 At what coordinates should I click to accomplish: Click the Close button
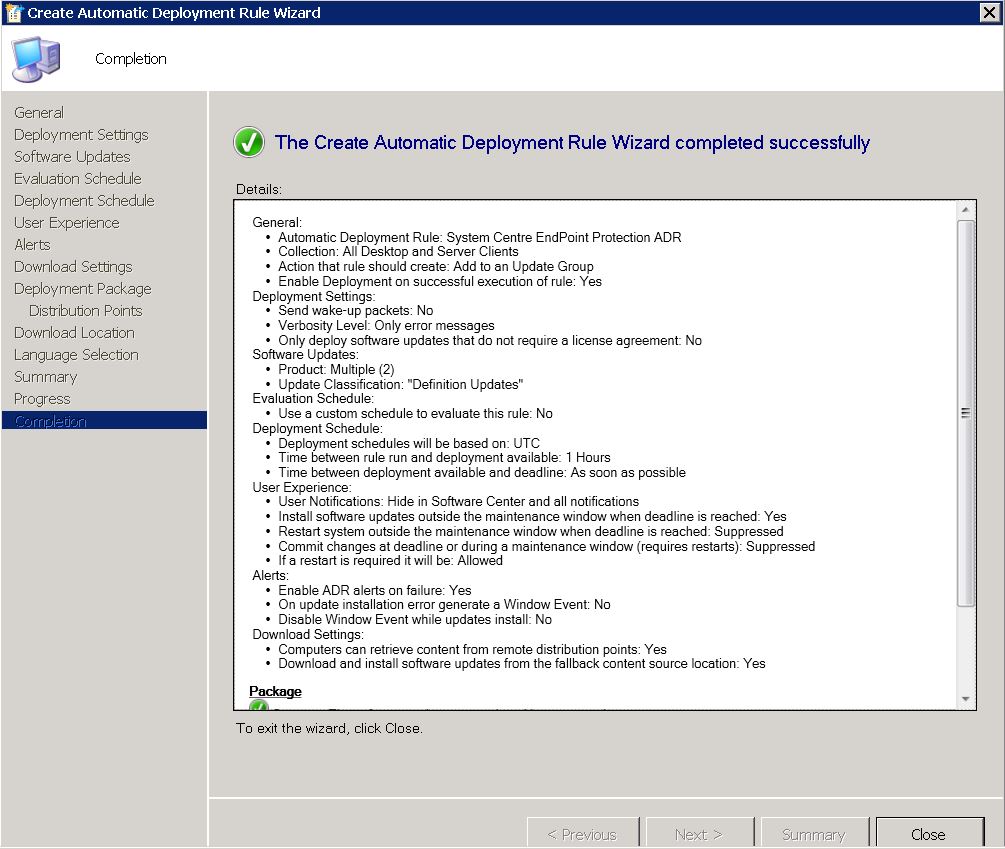929,834
